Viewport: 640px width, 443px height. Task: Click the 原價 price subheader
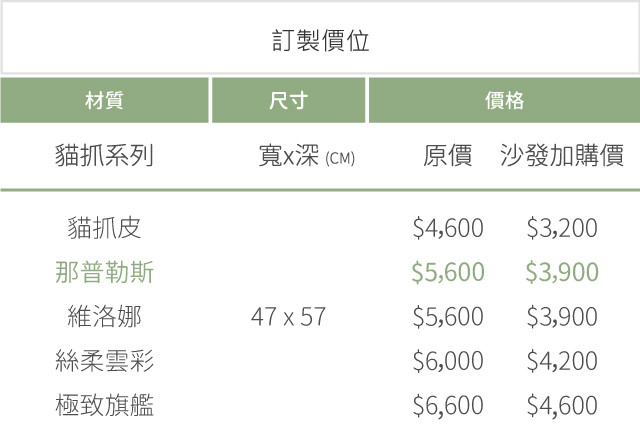click(448, 156)
